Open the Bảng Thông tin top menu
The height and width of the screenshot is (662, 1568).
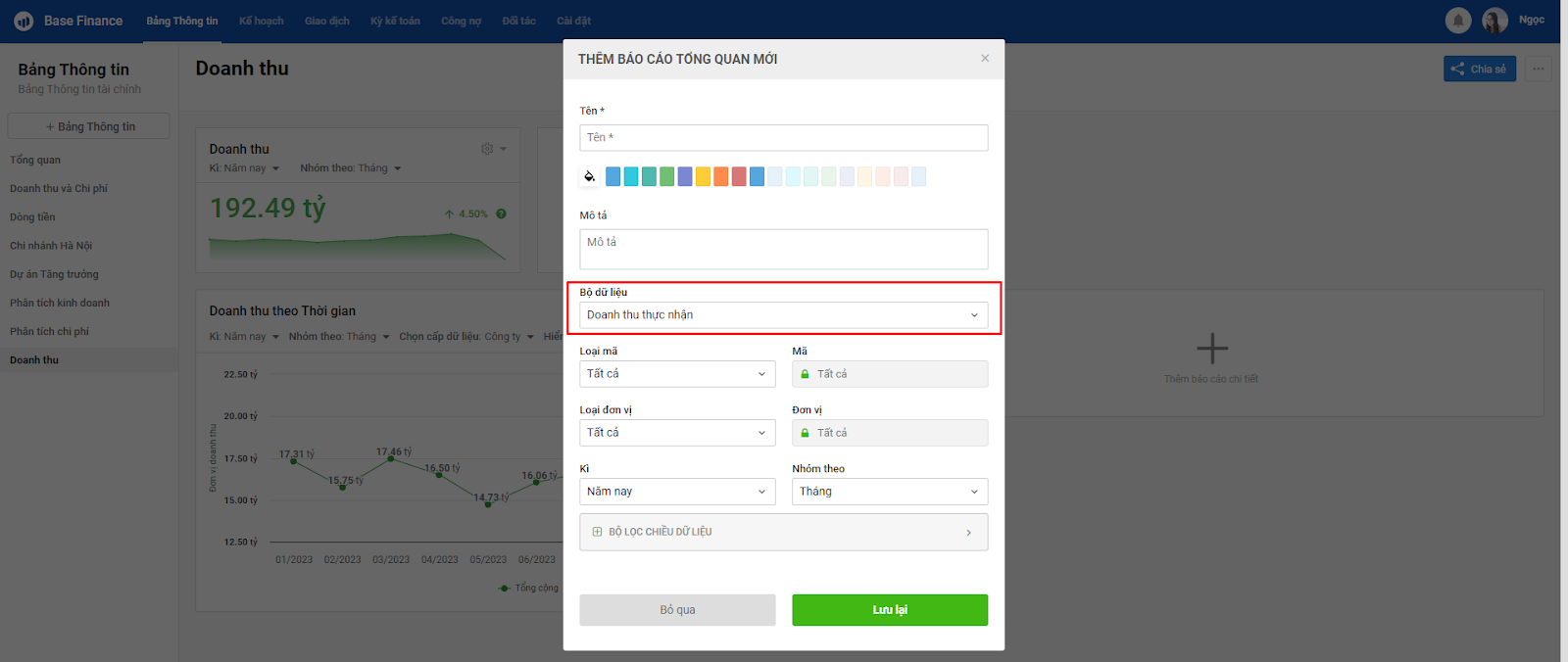coord(182,21)
